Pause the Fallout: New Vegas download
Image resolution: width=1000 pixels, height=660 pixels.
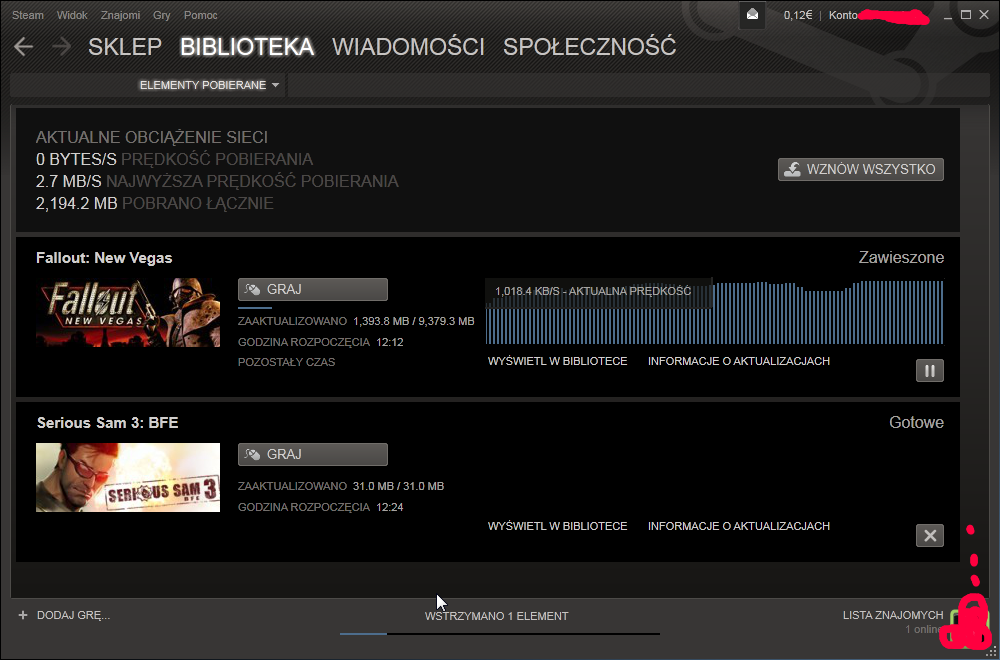pyautogui.click(x=929, y=370)
